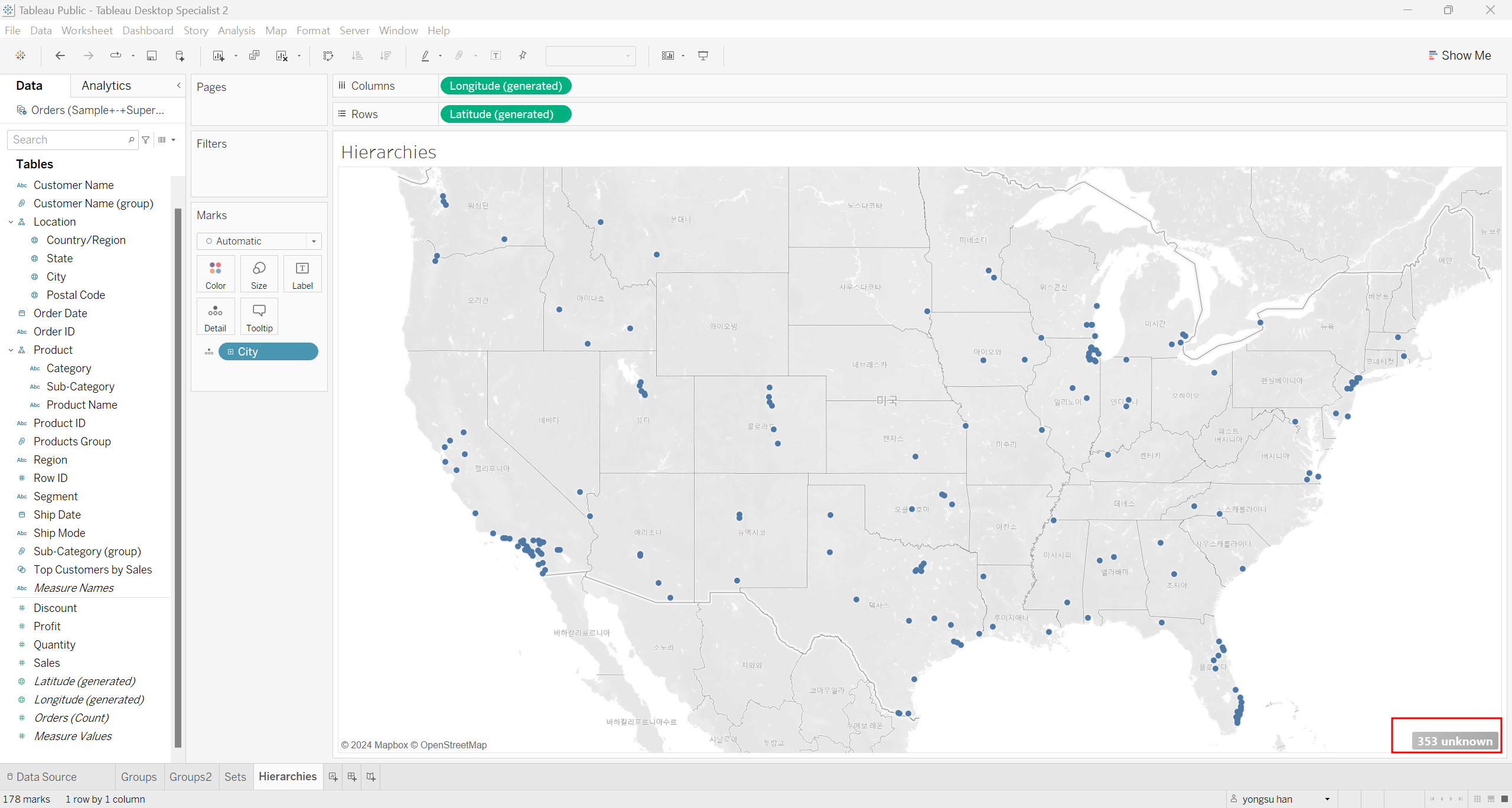Expand the City pill plus icon
Image resolution: width=1512 pixels, height=808 pixels.
231,352
